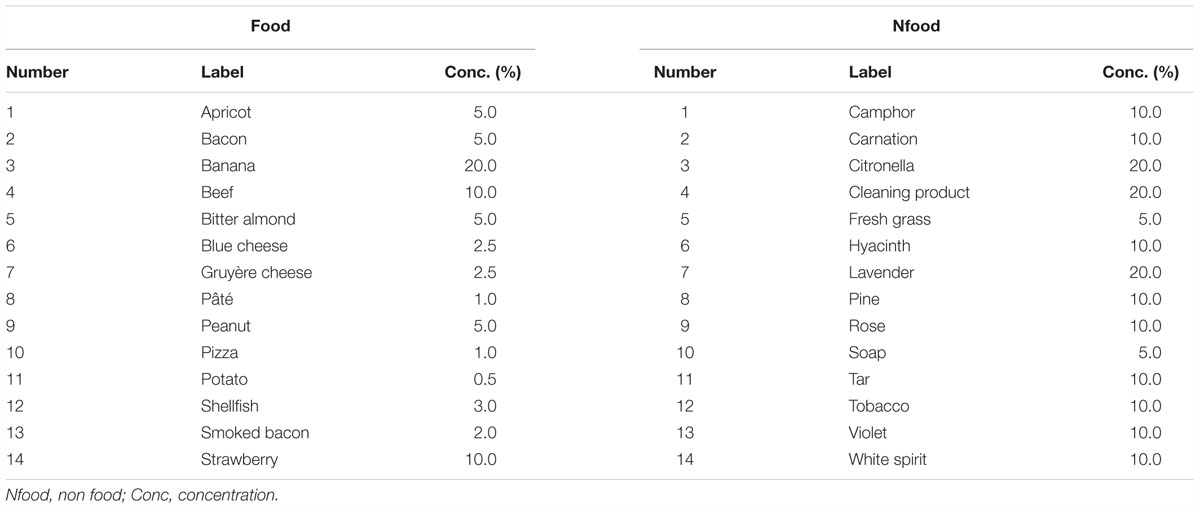Click the Shellfish concentration value 3.0
Viewport: 1200px width, 509px height.
pyautogui.click(x=484, y=406)
